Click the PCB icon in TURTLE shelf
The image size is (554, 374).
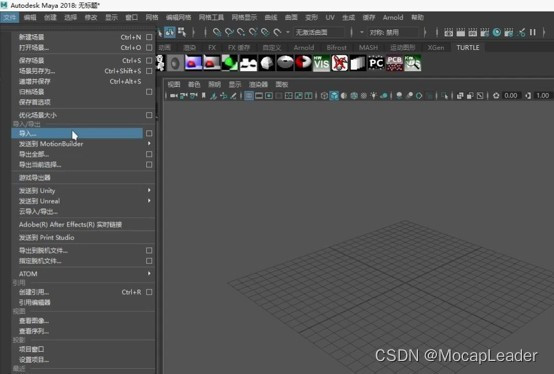click(394, 63)
